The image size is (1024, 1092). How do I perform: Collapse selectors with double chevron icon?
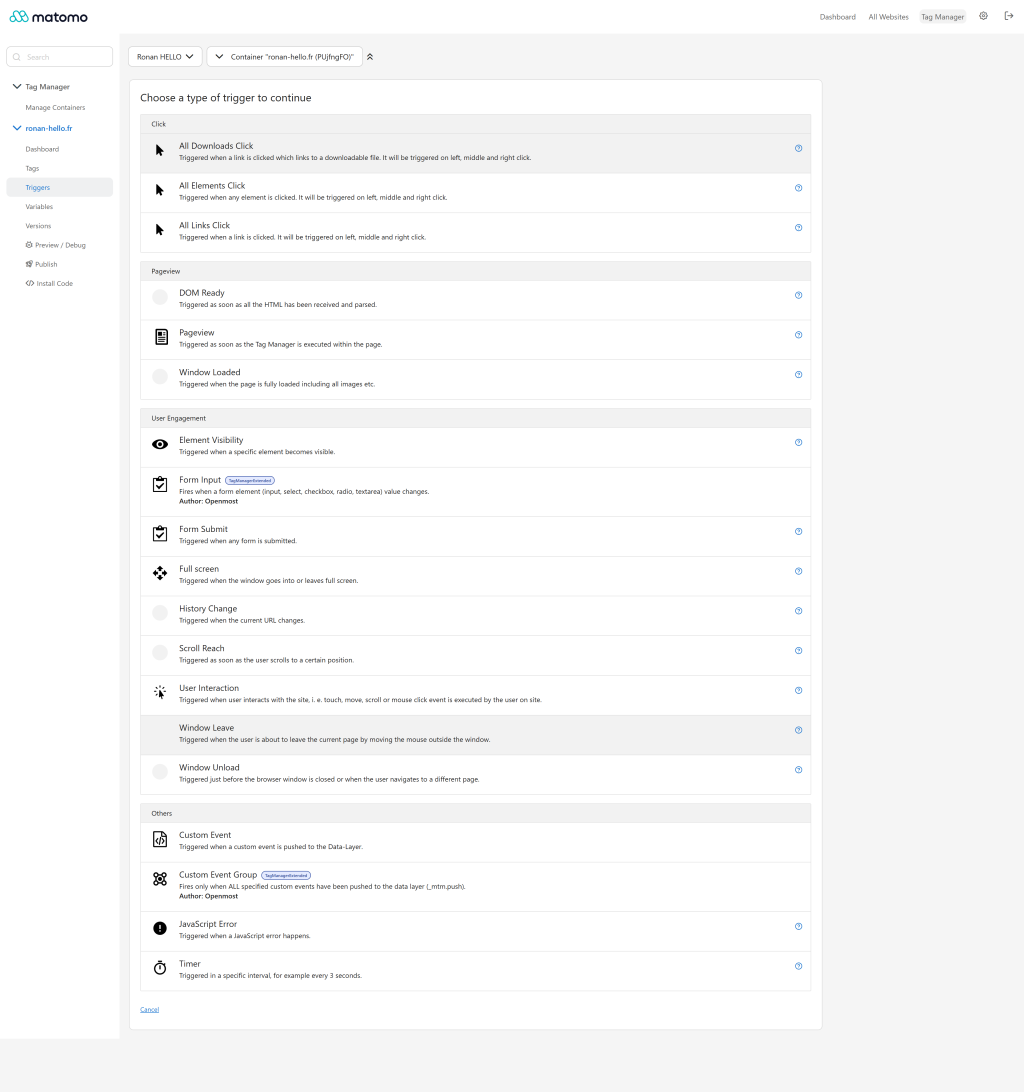pos(370,57)
